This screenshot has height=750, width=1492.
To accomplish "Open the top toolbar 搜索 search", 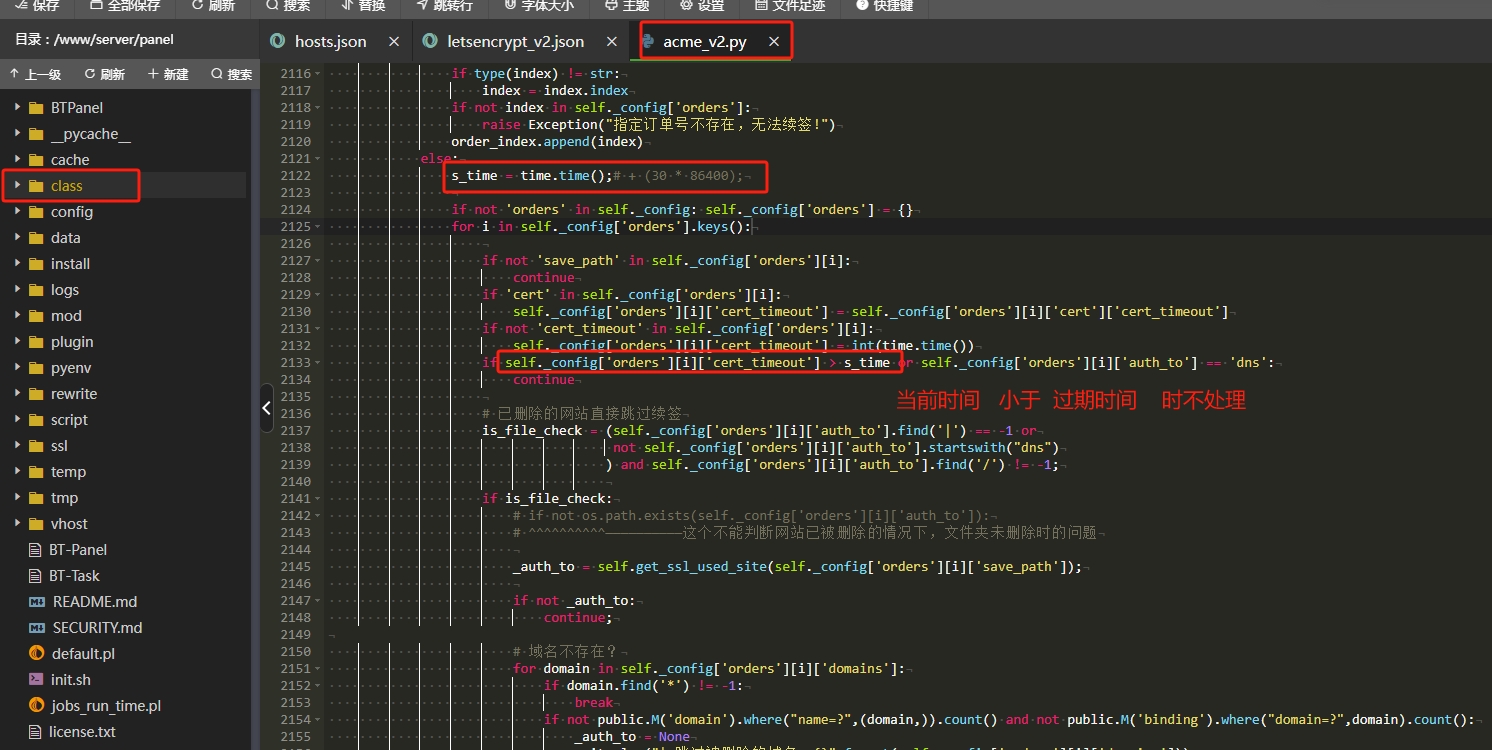I will (288, 6).
